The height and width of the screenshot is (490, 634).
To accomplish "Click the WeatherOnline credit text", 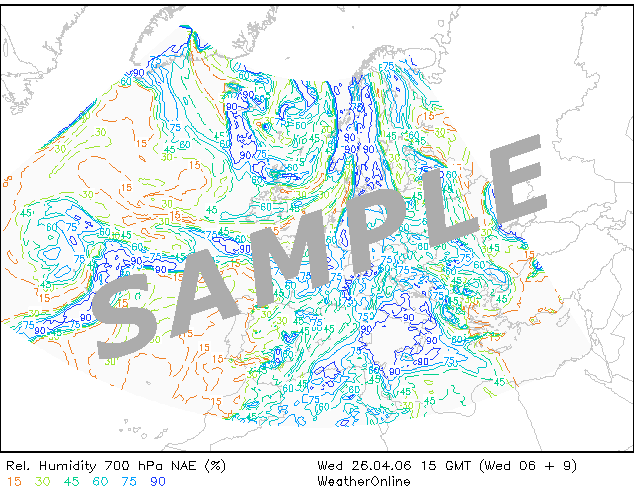I will [x=363, y=482].
